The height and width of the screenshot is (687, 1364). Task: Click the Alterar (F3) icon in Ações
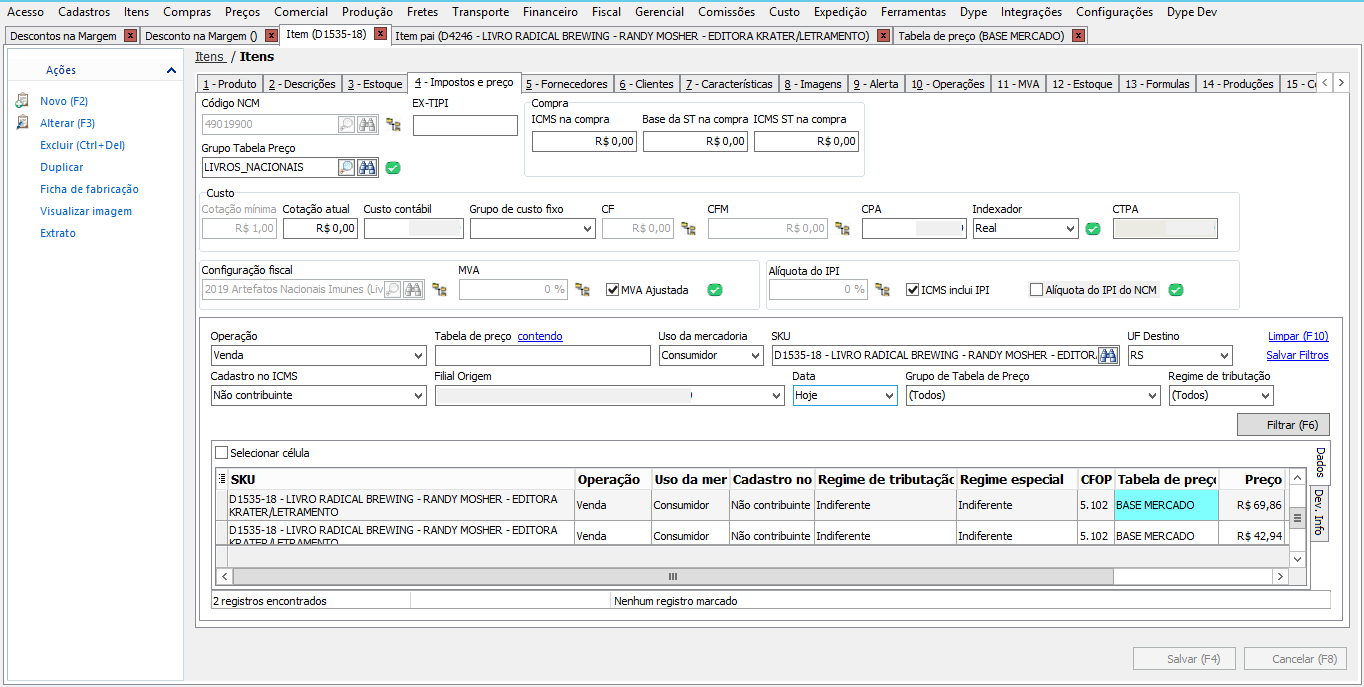pyautogui.click(x=23, y=123)
